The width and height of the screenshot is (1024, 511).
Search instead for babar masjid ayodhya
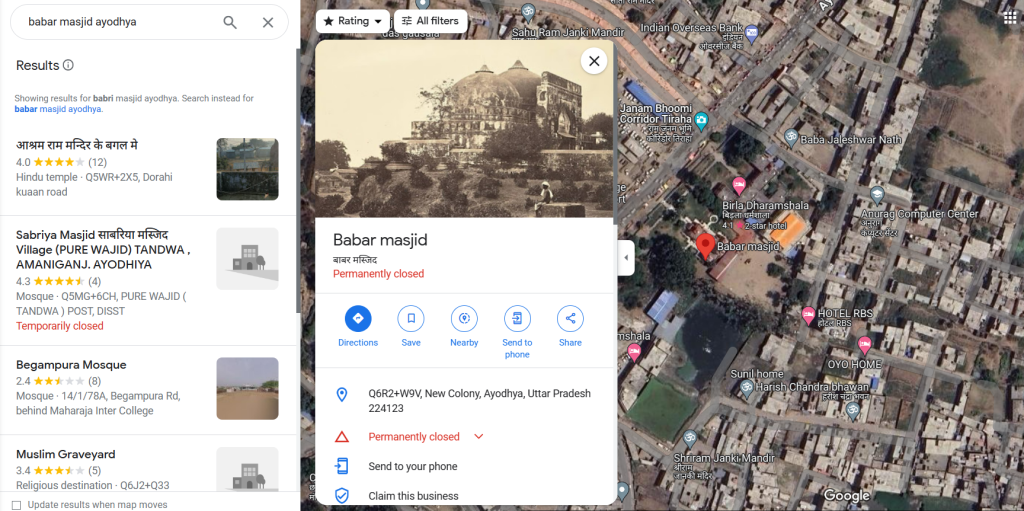tap(58, 109)
